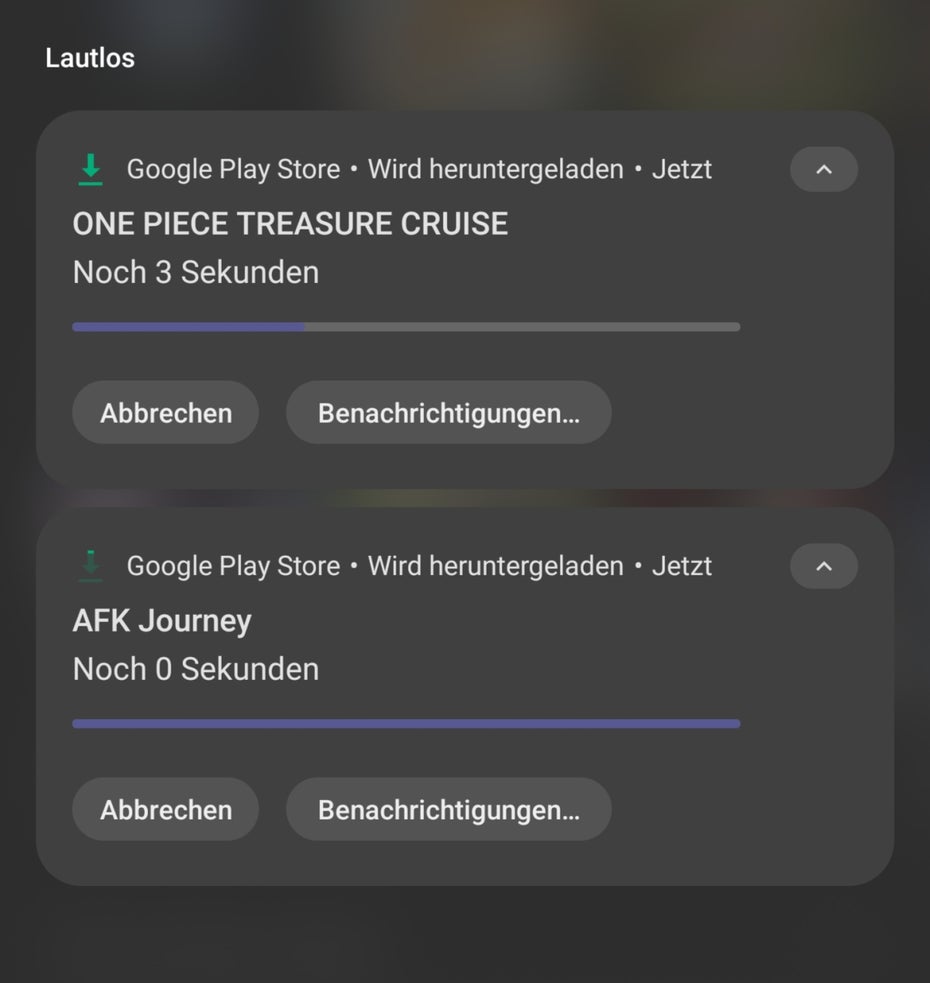Viewport: 930px width, 983px height.
Task: Cancel the AFK Journey download
Action: pyautogui.click(x=166, y=809)
